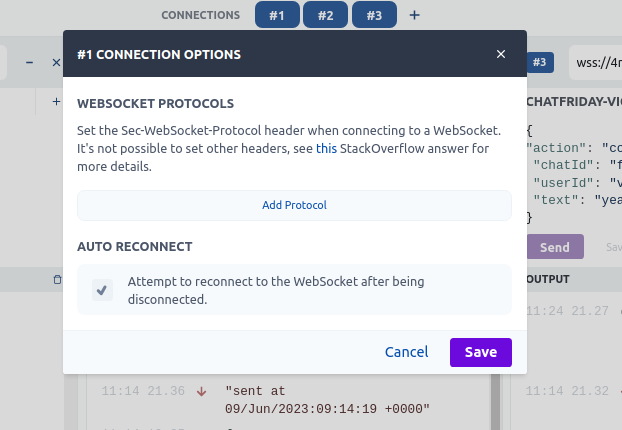
Task: Click the blue X icon beside dialog
Action: (56, 62)
